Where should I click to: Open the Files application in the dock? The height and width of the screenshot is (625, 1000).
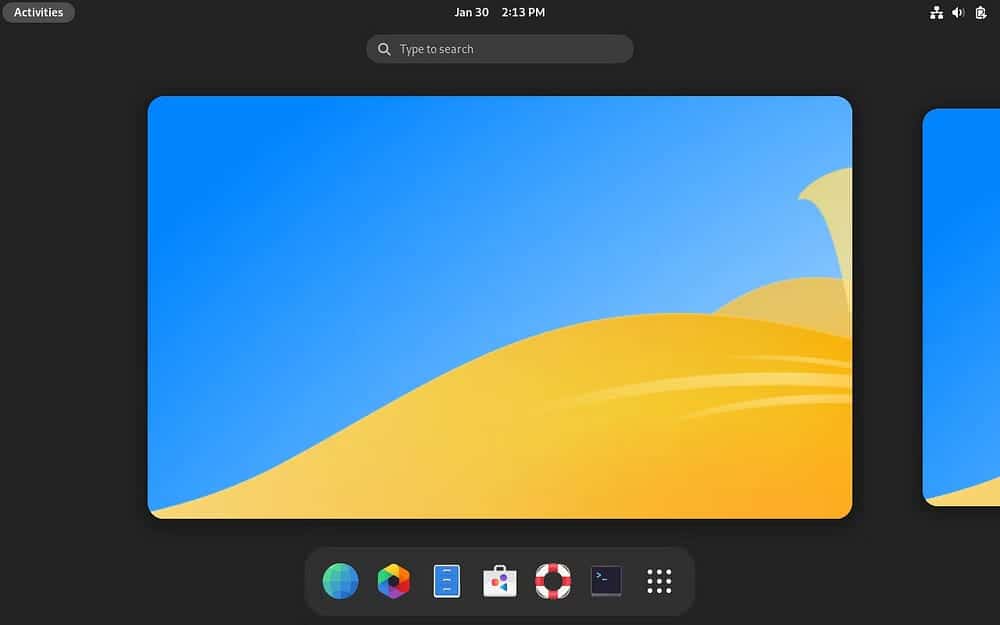(x=446, y=580)
